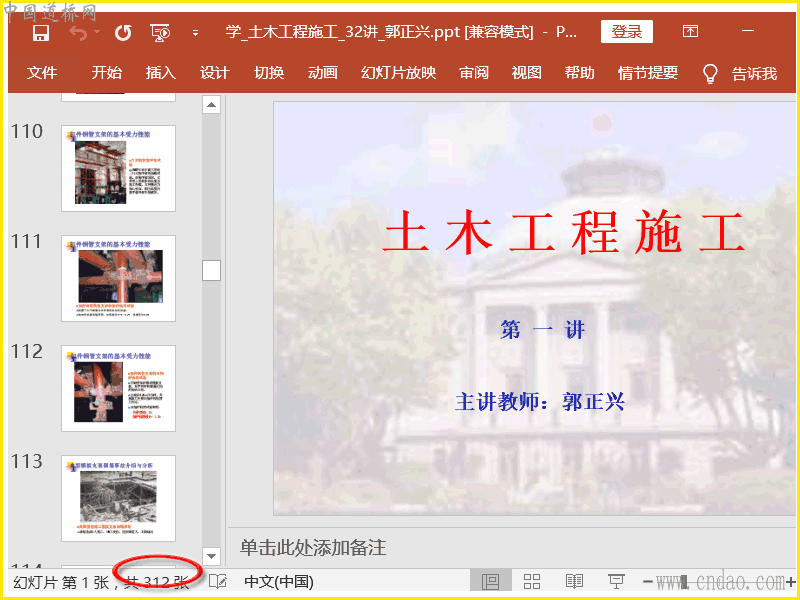
Task: Select slide 111 thumbnail
Action: pyautogui.click(x=118, y=279)
